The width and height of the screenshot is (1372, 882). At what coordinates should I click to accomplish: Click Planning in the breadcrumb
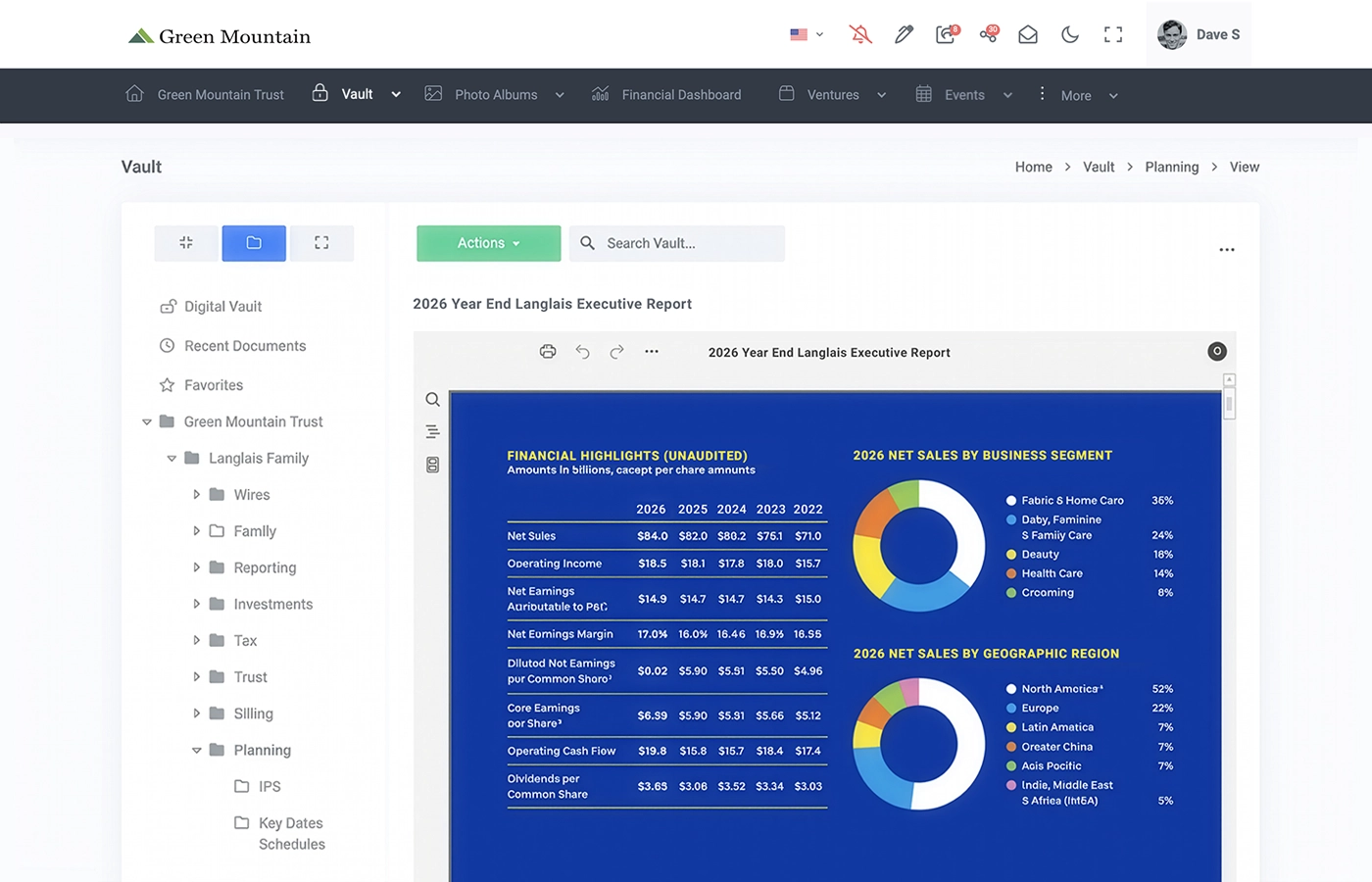pyautogui.click(x=1171, y=168)
